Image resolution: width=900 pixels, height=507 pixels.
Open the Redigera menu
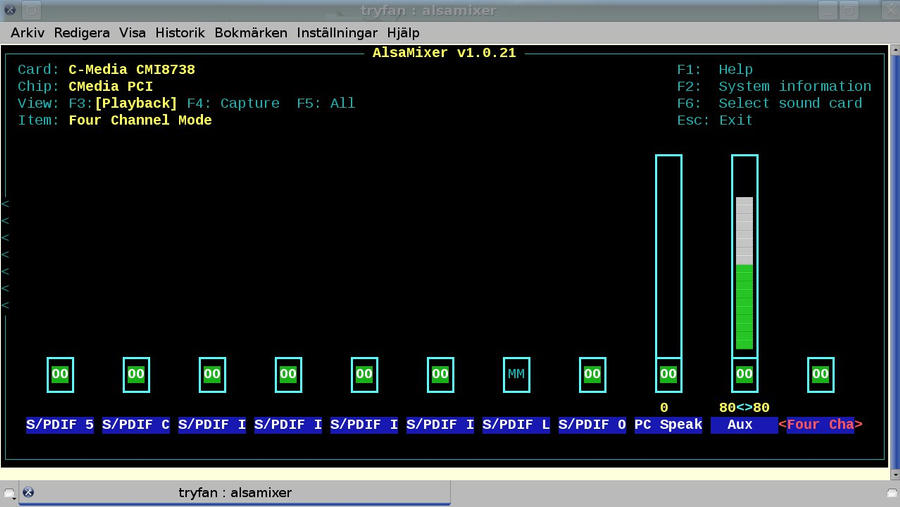tap(82, 33)
